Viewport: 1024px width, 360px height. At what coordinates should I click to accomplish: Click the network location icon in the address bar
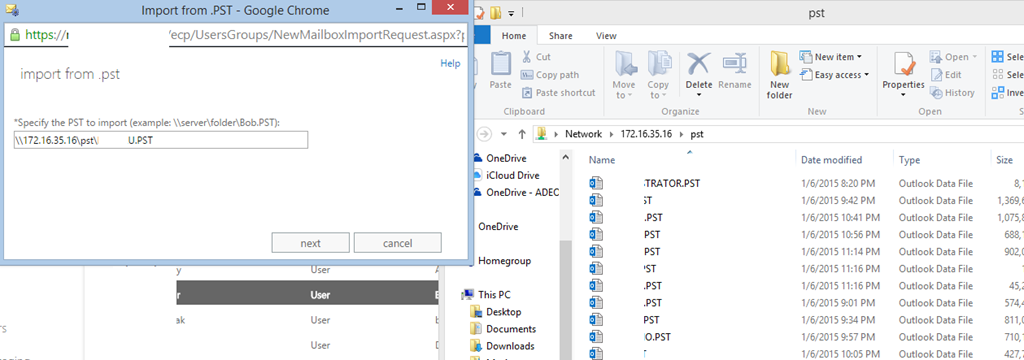541,134
